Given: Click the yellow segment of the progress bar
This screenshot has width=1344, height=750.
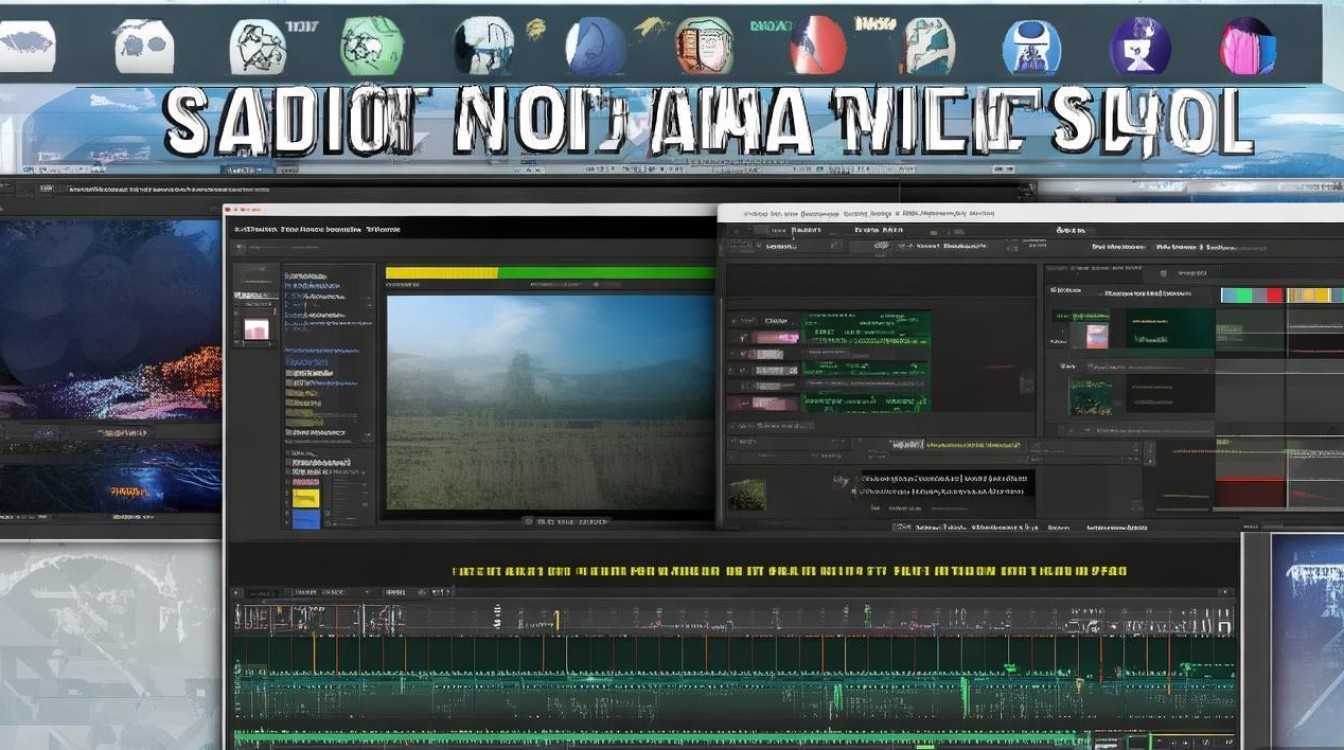Looking at the screenshot, I should [x=441, y=272].
